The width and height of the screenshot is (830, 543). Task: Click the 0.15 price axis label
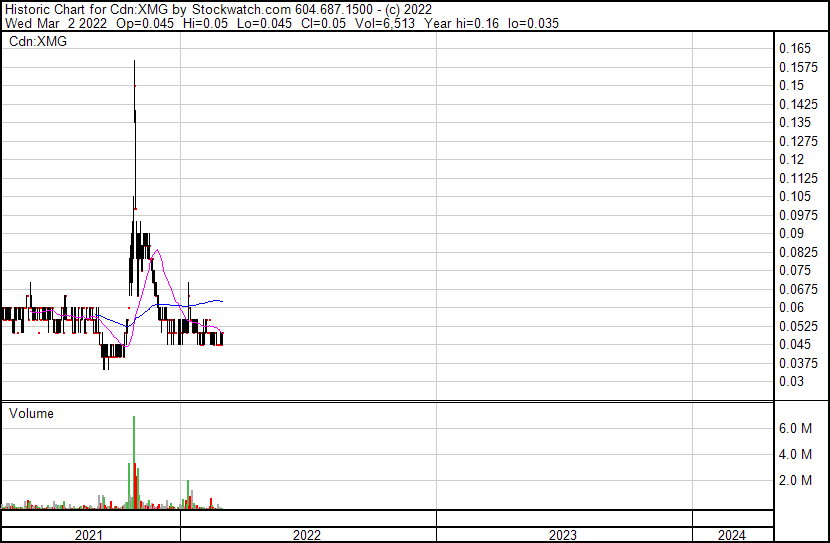pyautogui.click(x=791, y=86)
